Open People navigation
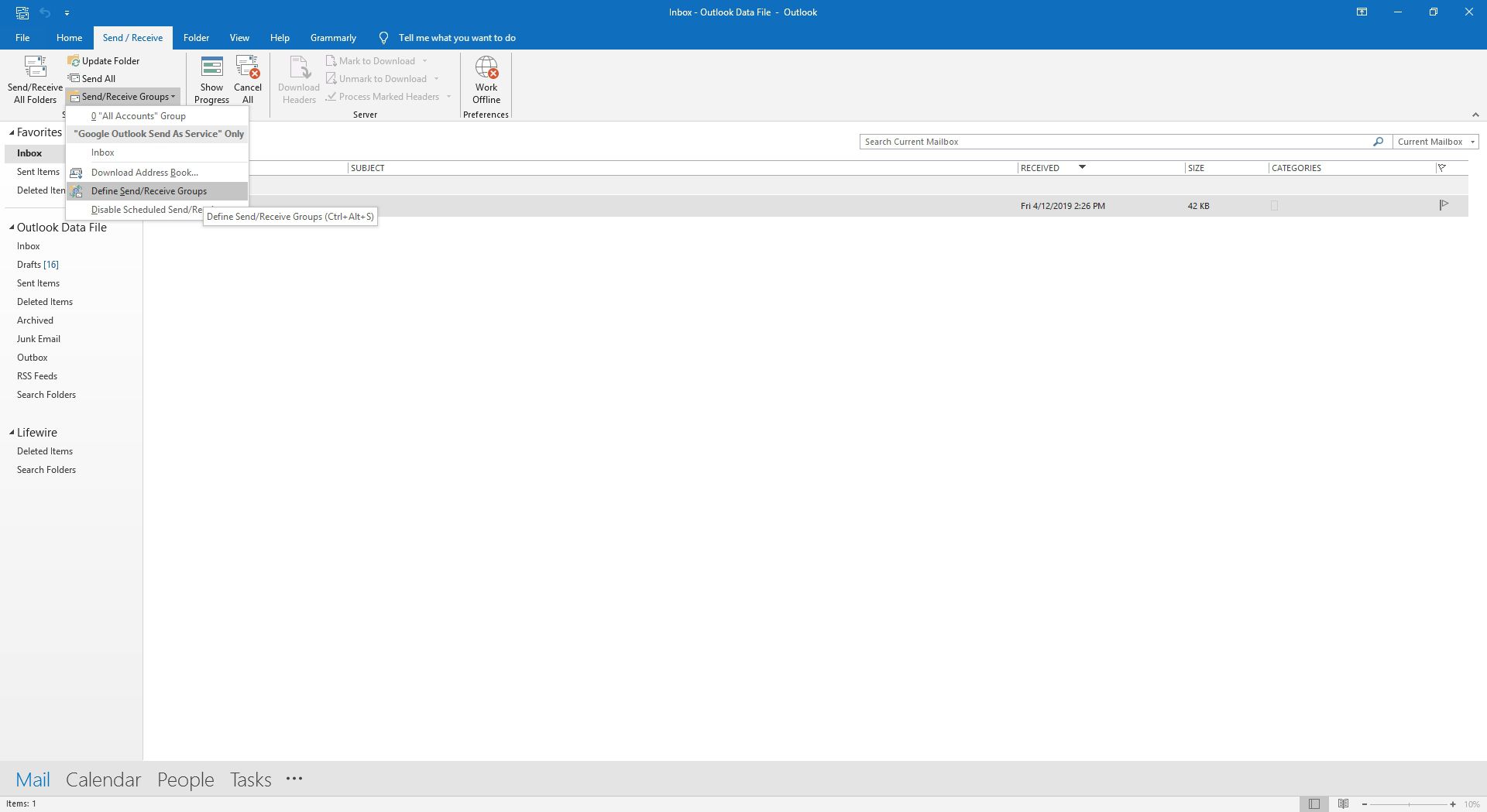The height and width of the screenshot is (812, 1487). click(185, 779)
